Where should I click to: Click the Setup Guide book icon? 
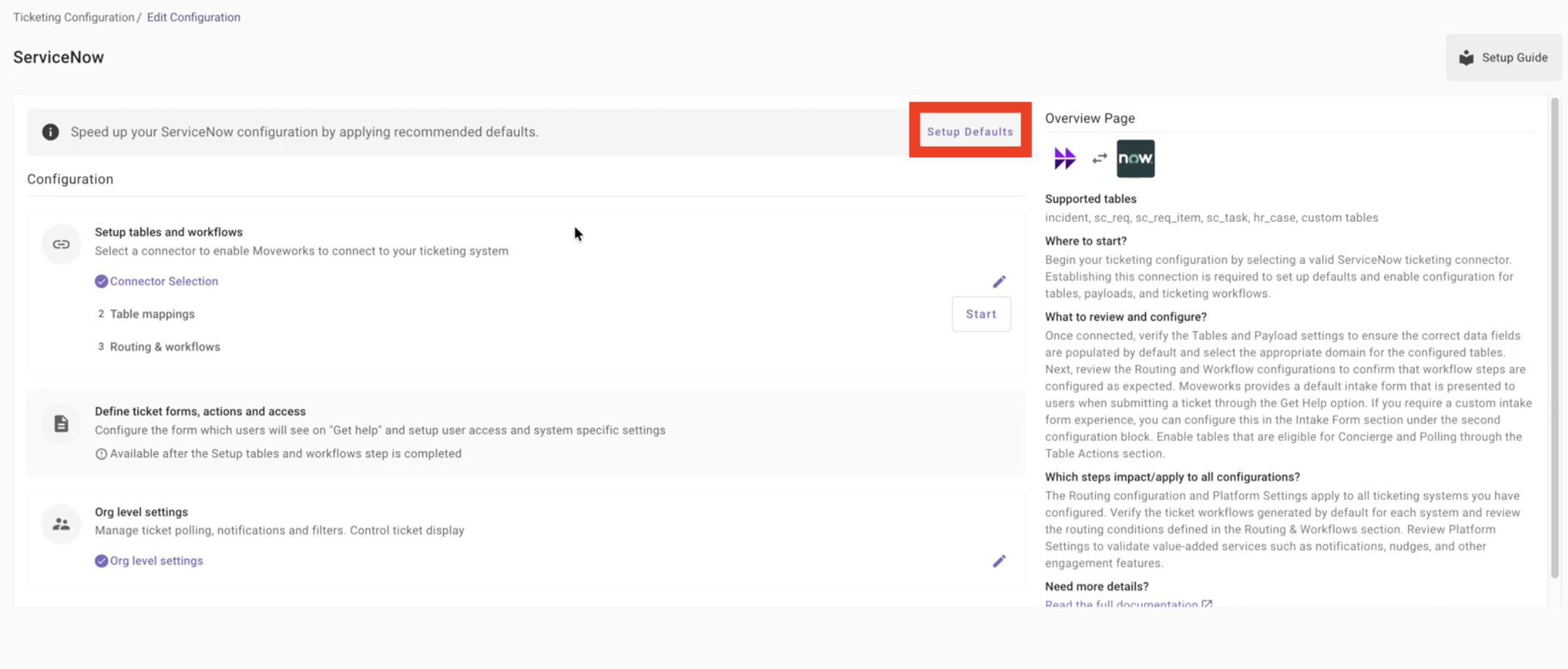coord(1466,58)
